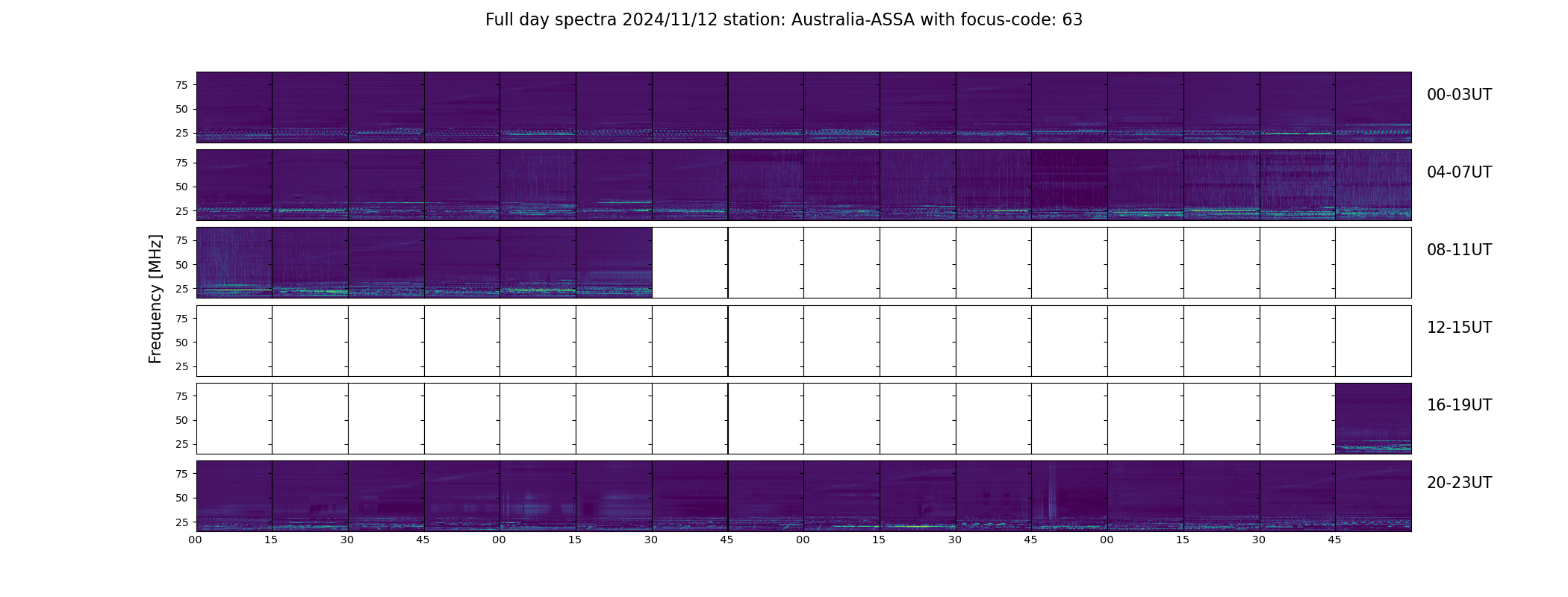Open the 06:45–07:00 UT dark spectrogram segment
The height and width of the screenshot is (597, 1568).
[x=1069, y=185]
